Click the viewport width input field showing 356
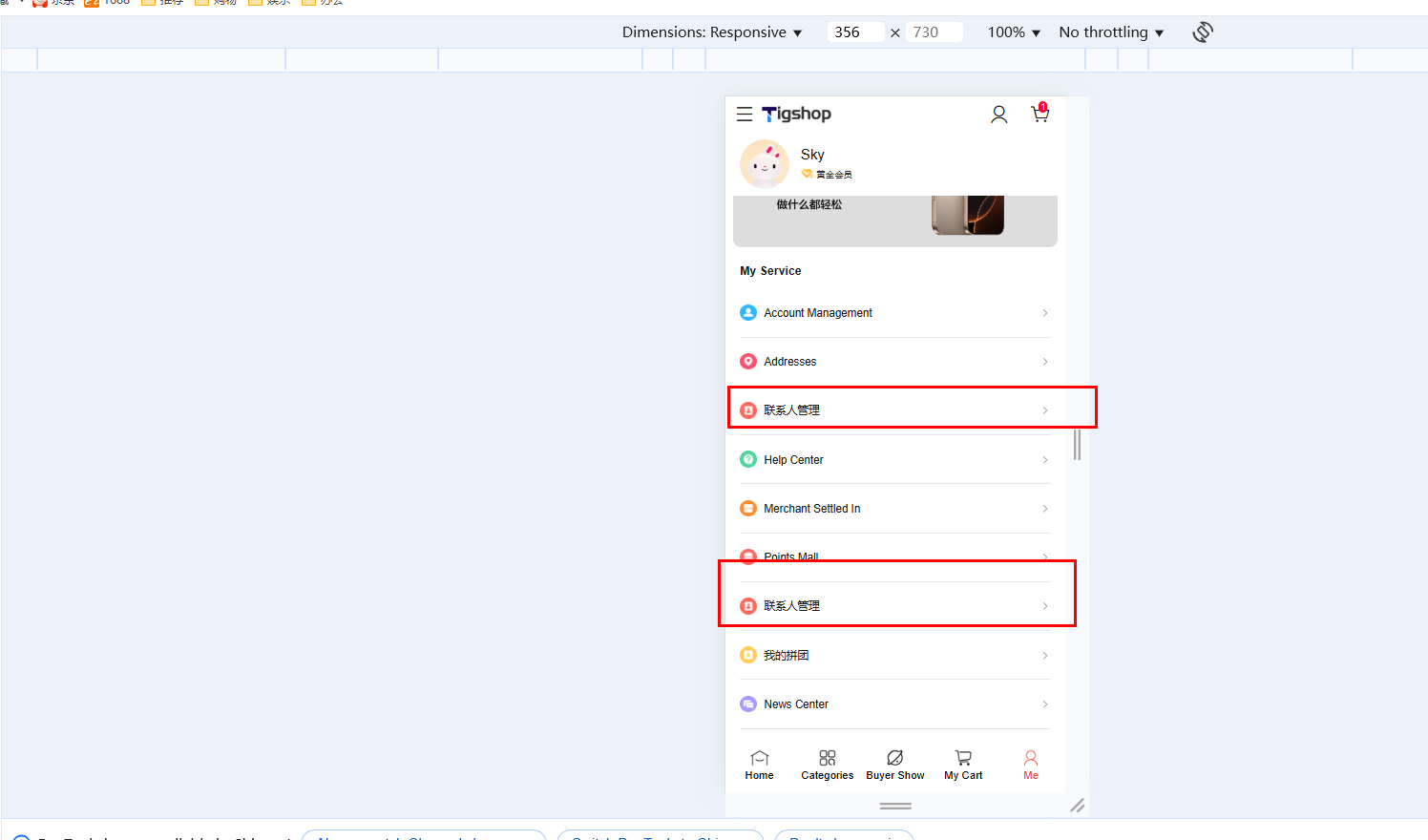Screen dimensions: 1428x840 click(852, 32)
